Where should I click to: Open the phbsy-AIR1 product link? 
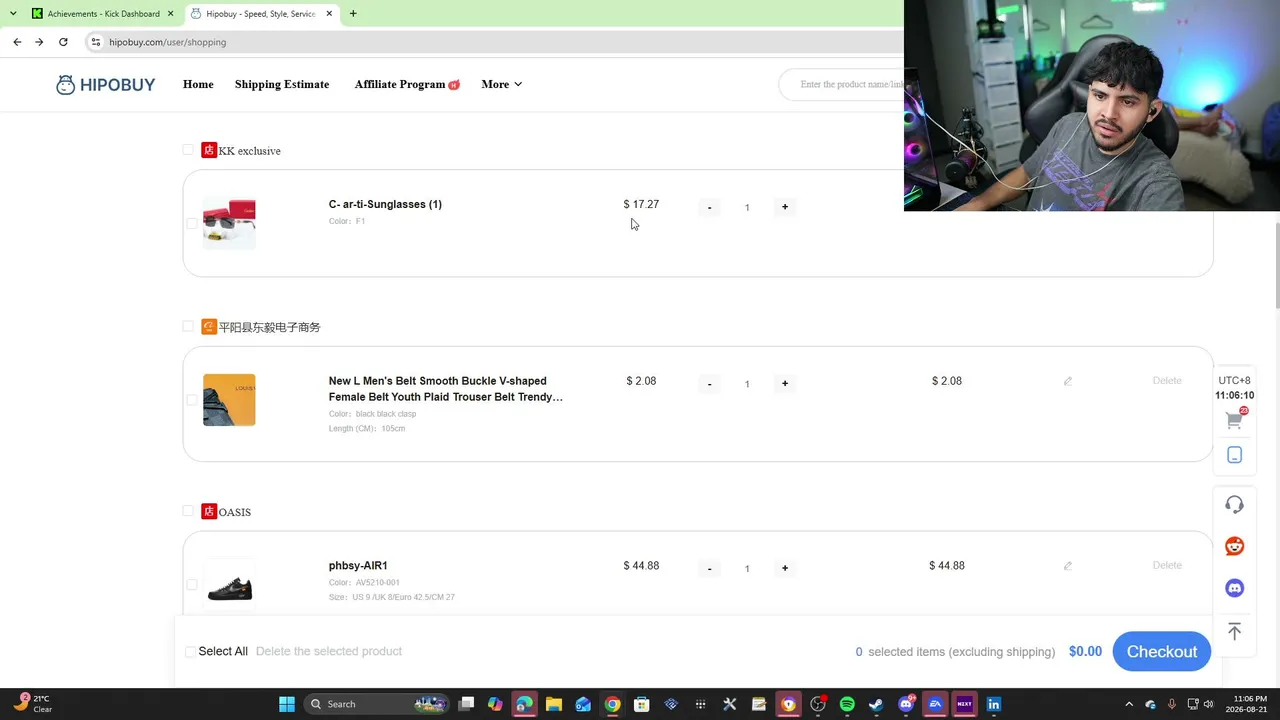358,566
